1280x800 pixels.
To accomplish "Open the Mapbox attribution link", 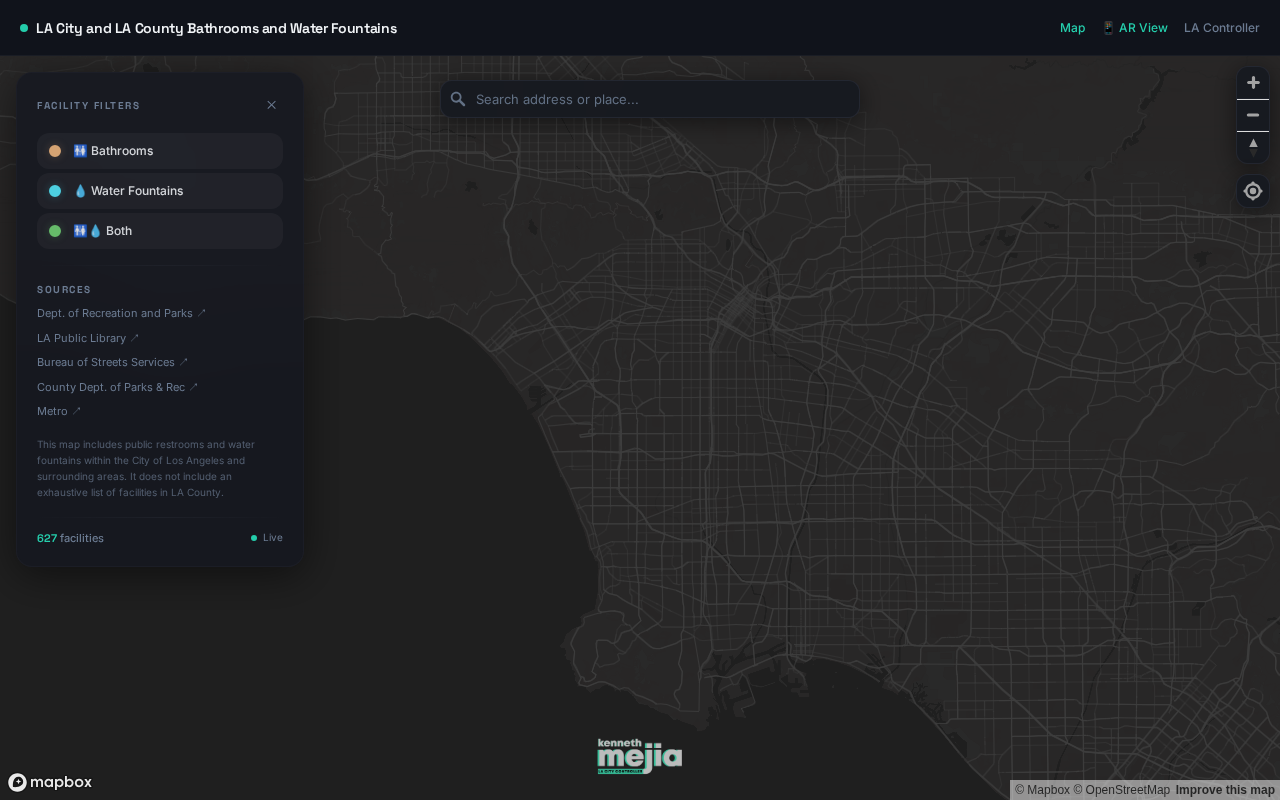I will point(1042,790).
